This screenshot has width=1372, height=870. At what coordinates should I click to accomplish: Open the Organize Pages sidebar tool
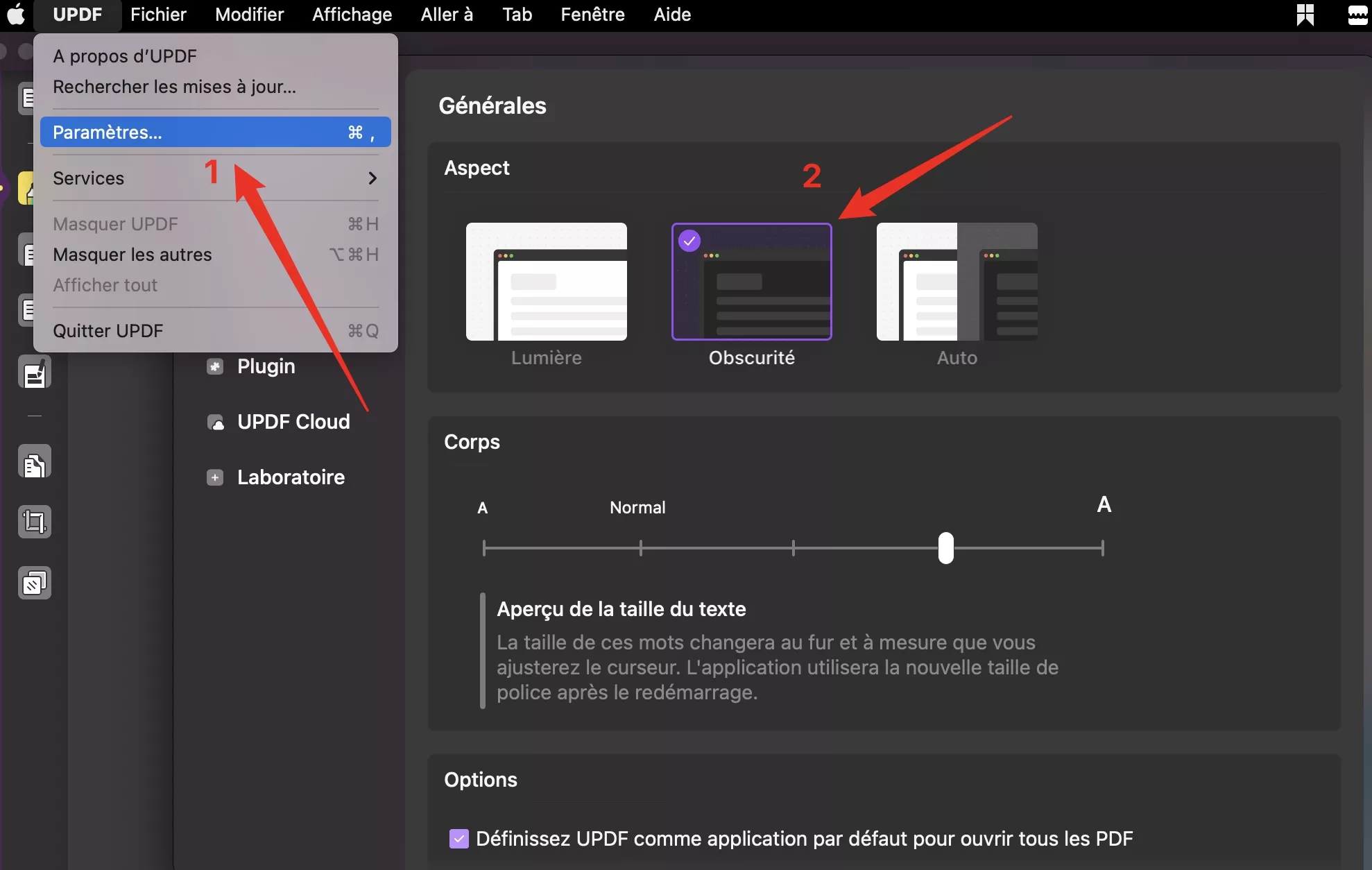point(35,462)
